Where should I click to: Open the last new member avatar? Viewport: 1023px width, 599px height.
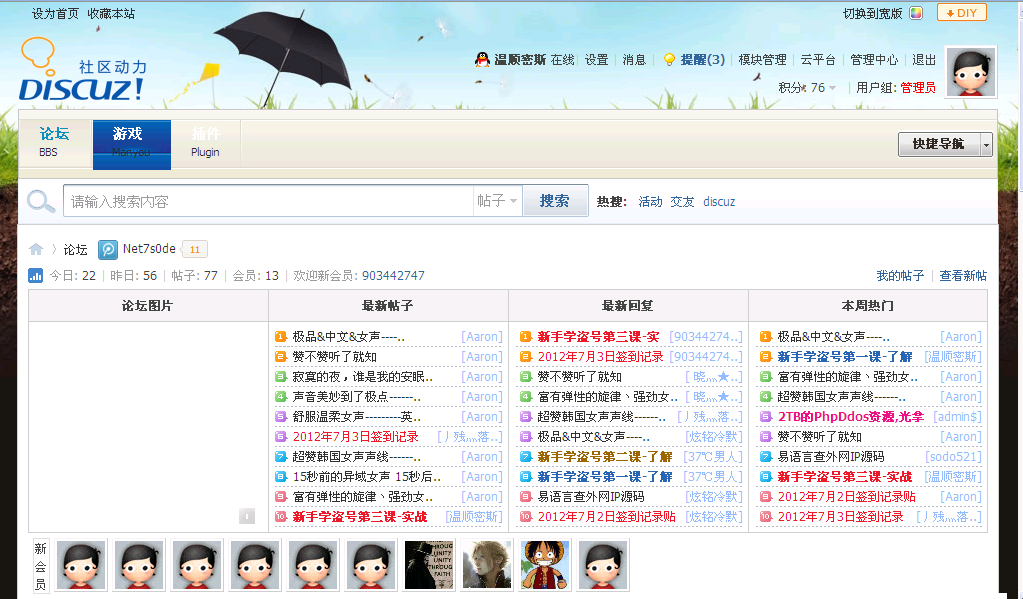pos(603,565)
